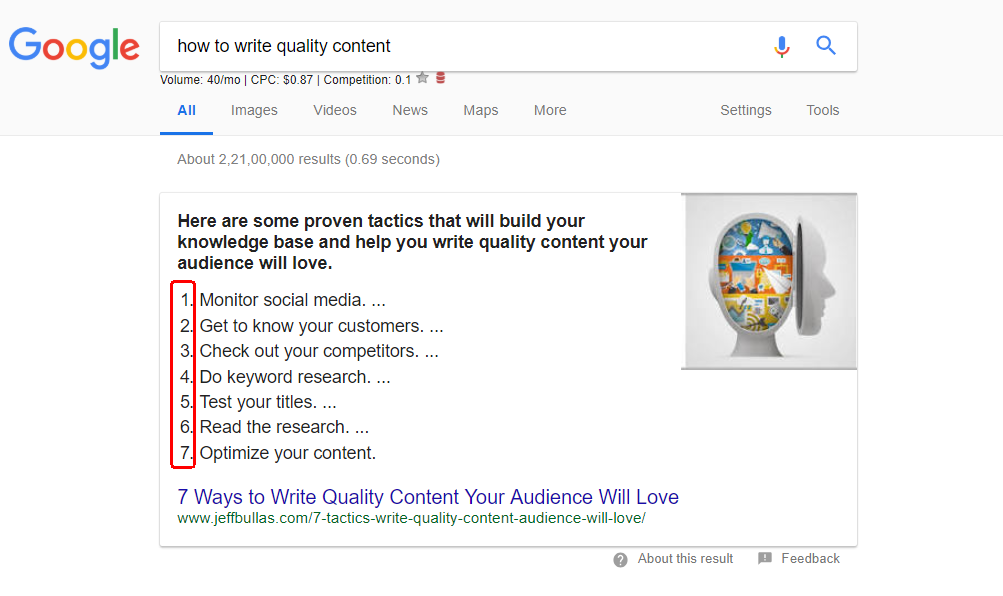Click the About this result question icon
This screenshot has width=1003, height=596.
620,560
